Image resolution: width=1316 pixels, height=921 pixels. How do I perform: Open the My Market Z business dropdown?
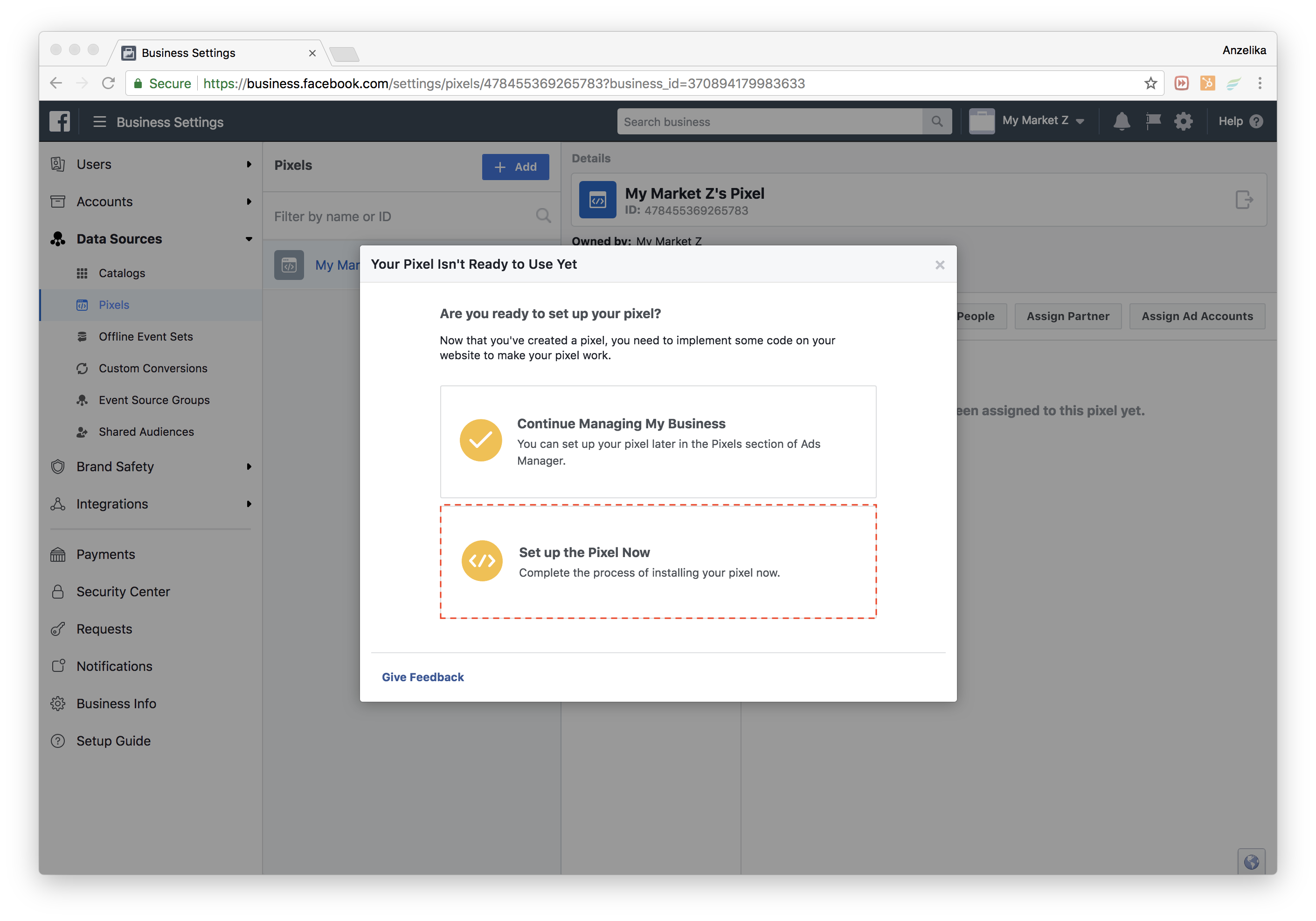point(1043,121)
